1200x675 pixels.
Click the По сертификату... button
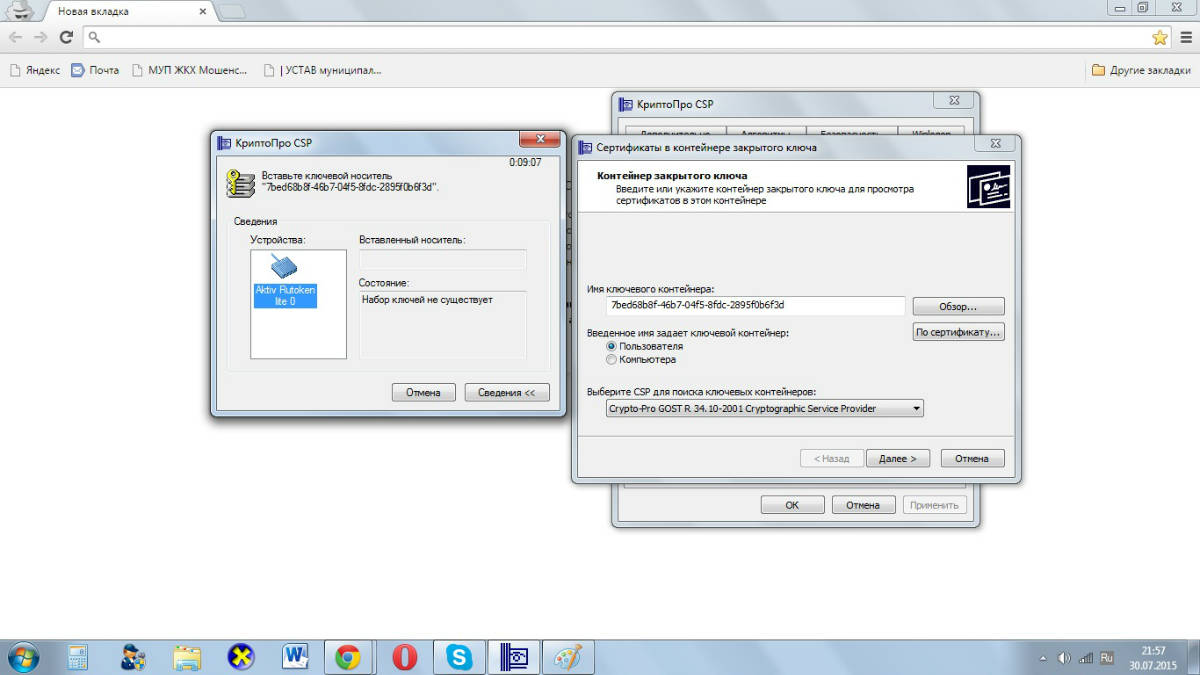coord(958,332)
